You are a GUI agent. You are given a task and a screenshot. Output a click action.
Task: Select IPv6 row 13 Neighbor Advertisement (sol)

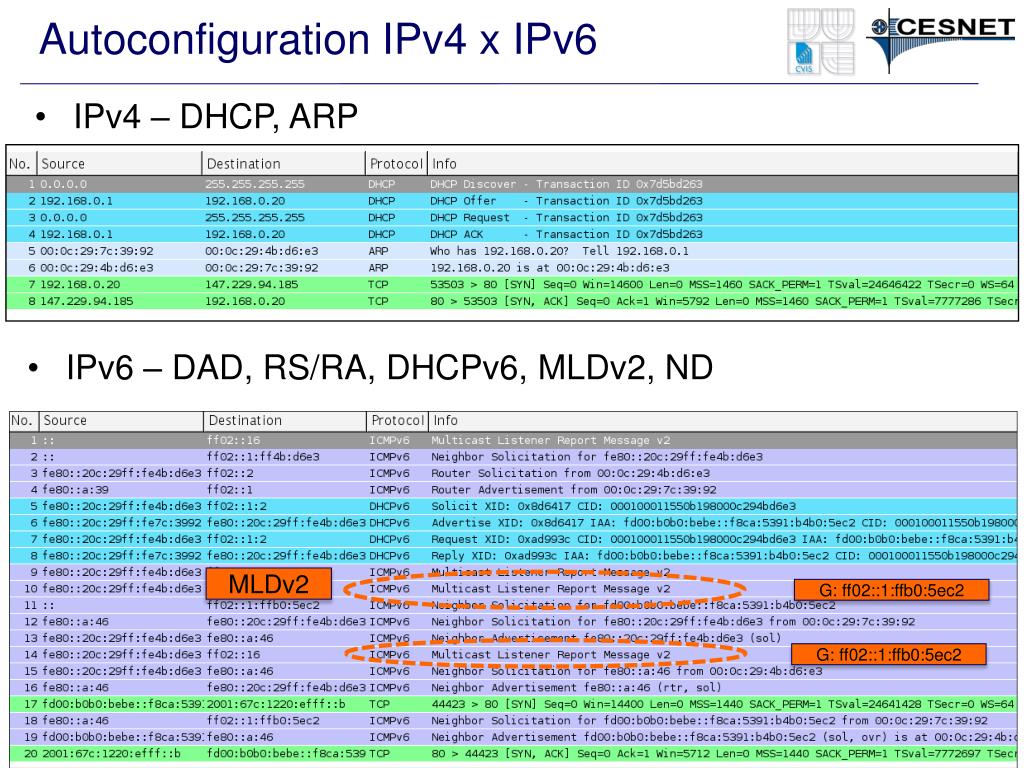coord(513,638)
